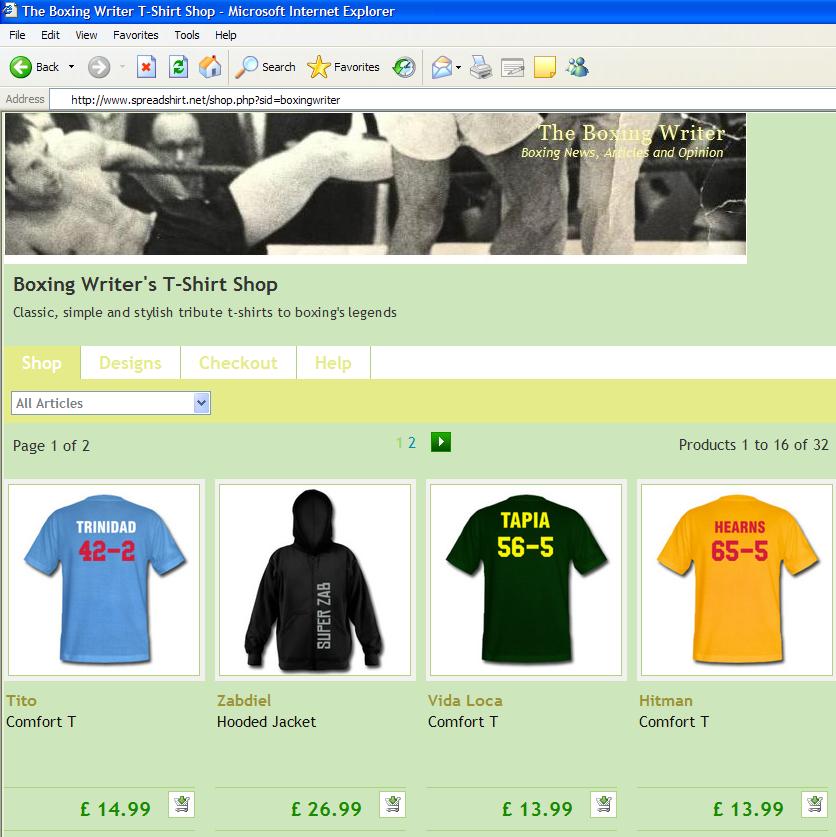
Task: Click inside the address bar
Action: (x=300, y=99)
